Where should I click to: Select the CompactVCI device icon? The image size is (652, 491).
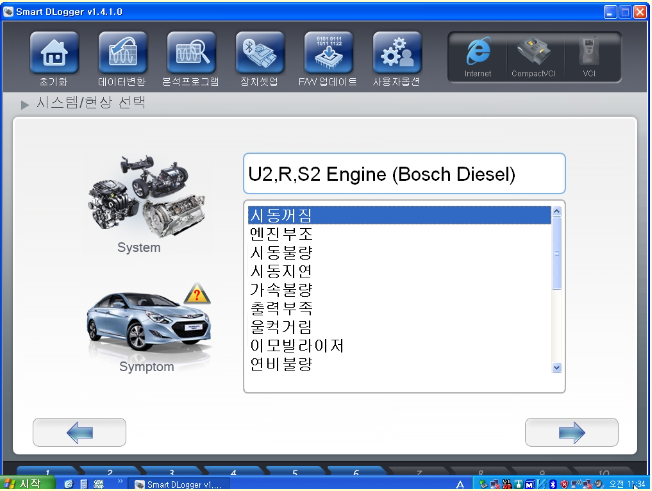click(533, 52)
